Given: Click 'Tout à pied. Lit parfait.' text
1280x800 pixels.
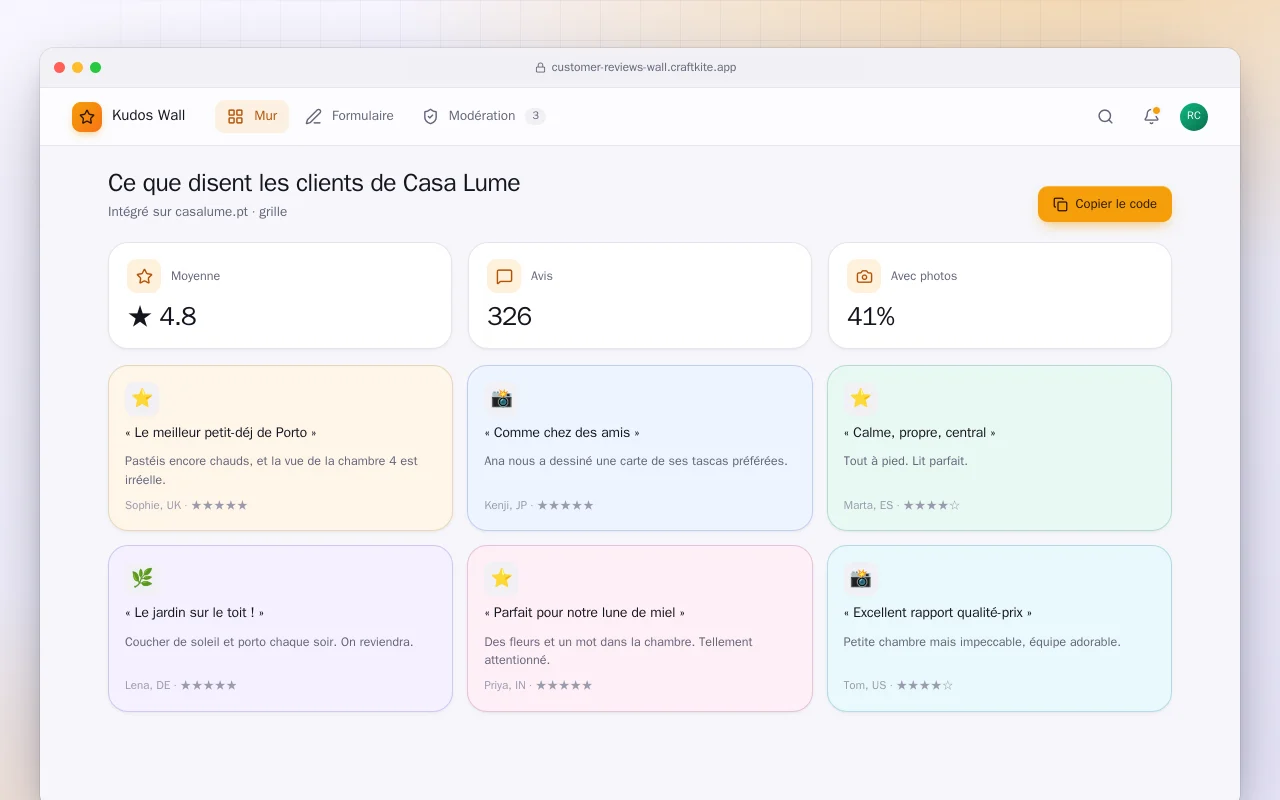Looking at the screenshot, I should pos(906,461).
